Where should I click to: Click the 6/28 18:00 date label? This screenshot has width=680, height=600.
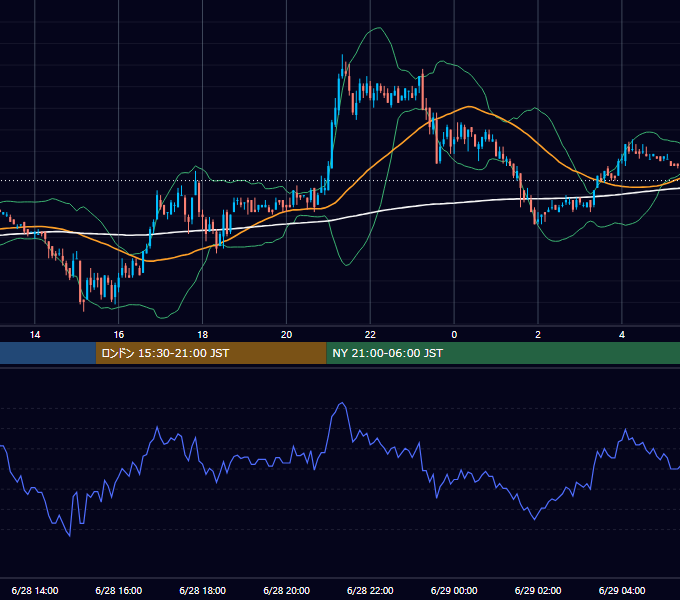(203, 590)
